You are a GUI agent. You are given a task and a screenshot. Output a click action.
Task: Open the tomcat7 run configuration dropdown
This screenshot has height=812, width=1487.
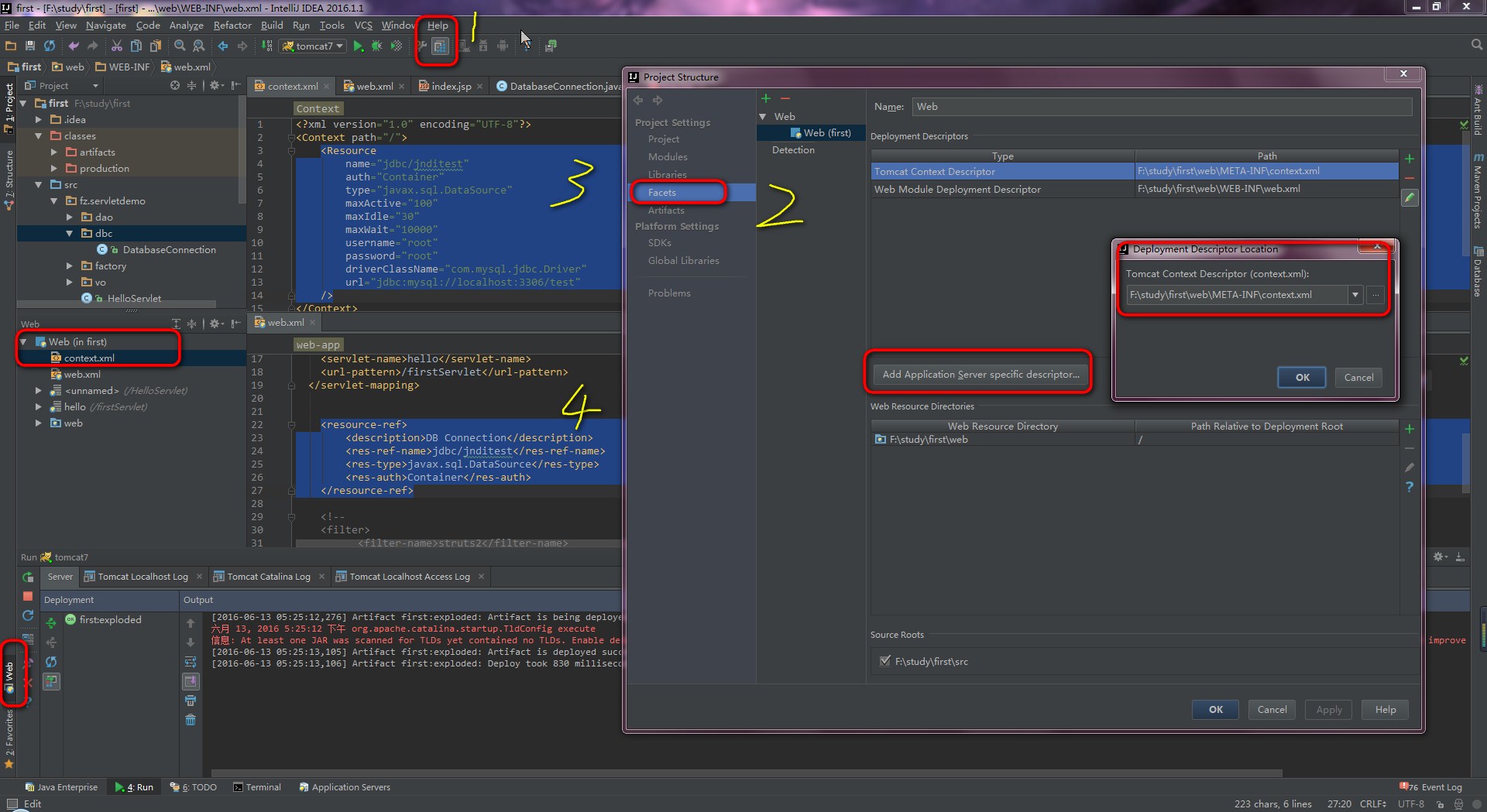[313, 46]
